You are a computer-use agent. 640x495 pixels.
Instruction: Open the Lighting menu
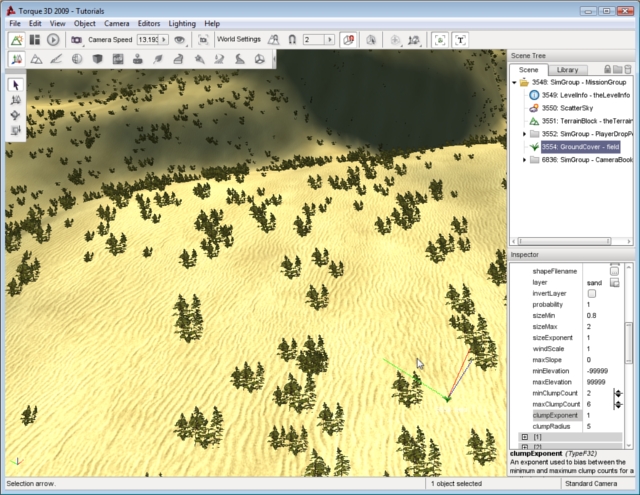[x=183, y=22]
